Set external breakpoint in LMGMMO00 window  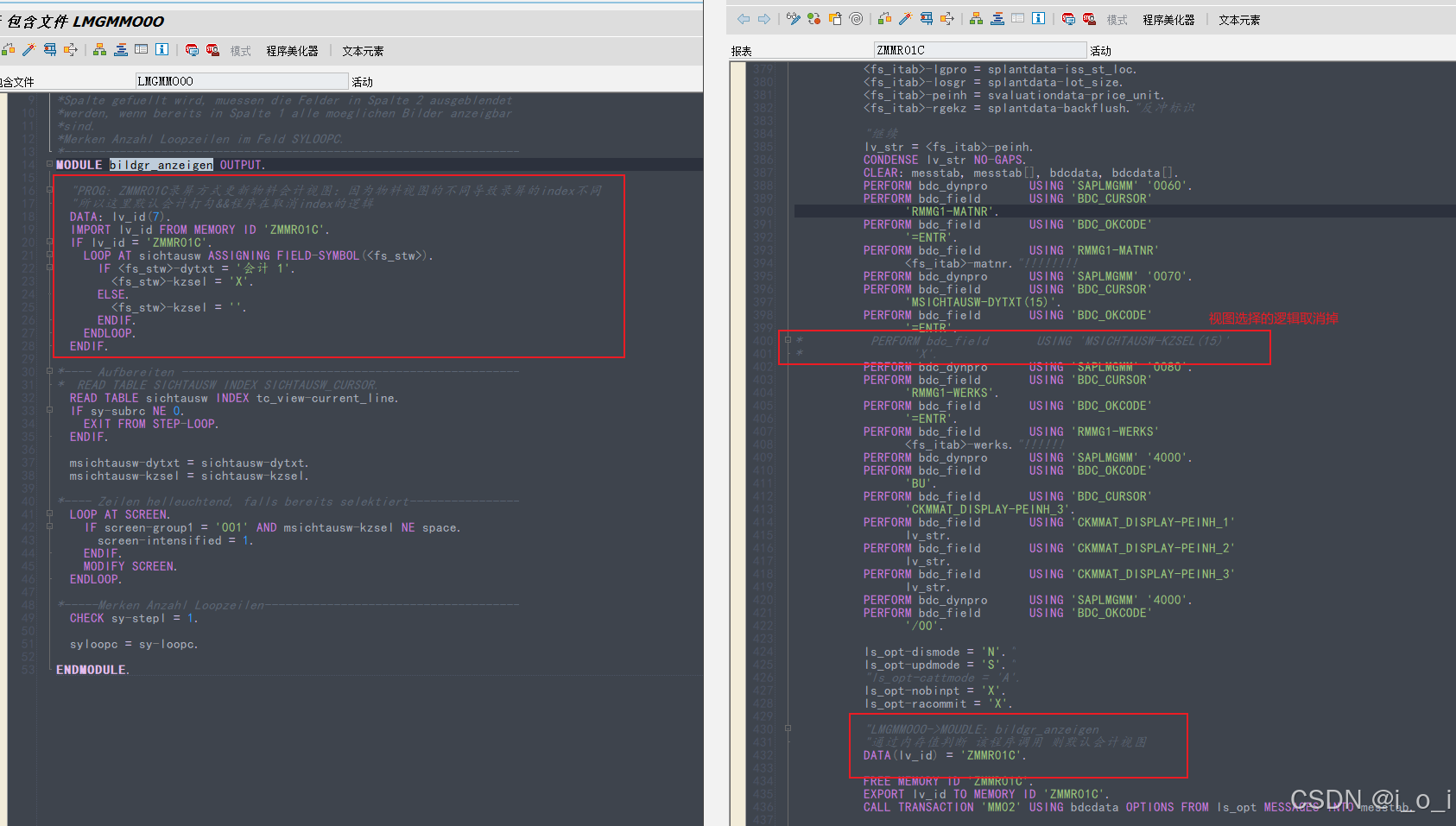[x=212, y=50]
